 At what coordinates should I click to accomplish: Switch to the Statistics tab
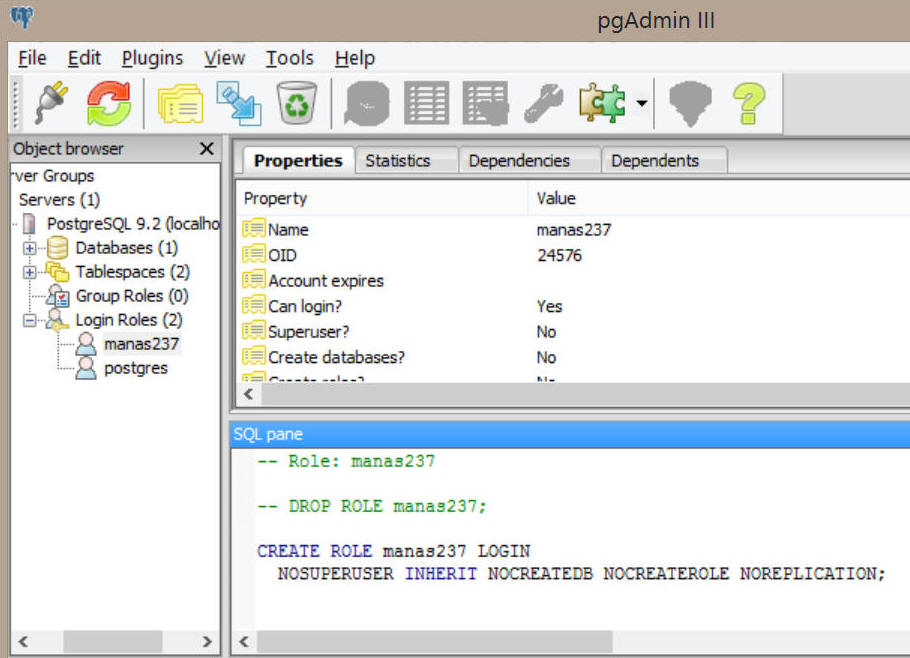(406, 161)
